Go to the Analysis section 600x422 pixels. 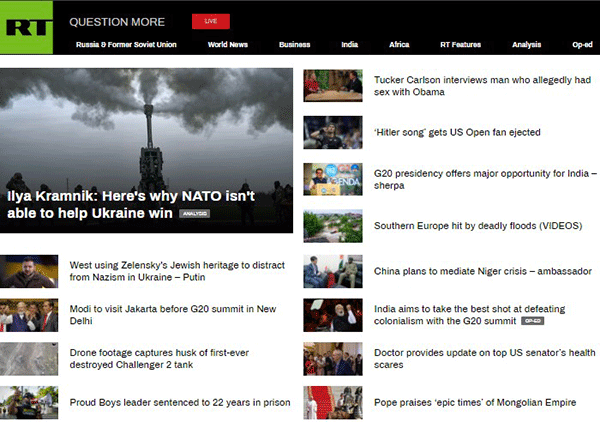(x=527, y=45)
